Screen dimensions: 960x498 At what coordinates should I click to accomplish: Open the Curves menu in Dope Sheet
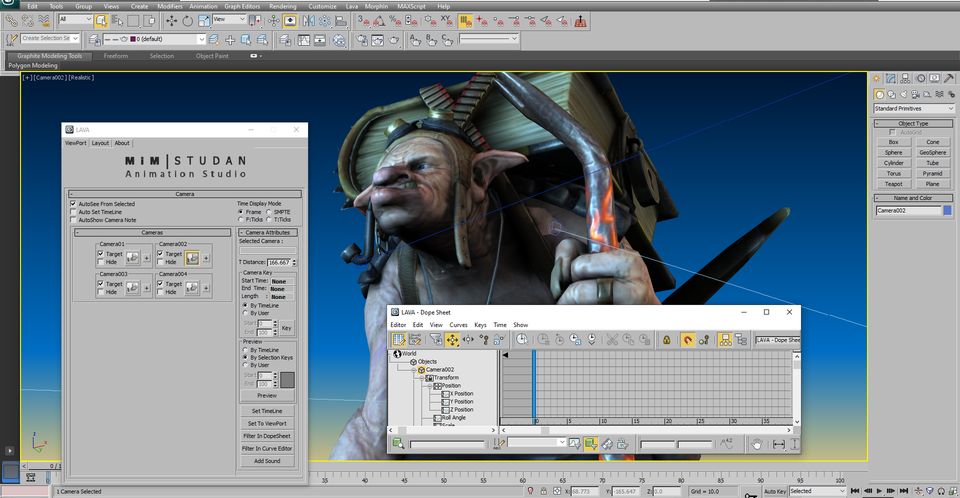pyautogui.click(x=458, y=325)
